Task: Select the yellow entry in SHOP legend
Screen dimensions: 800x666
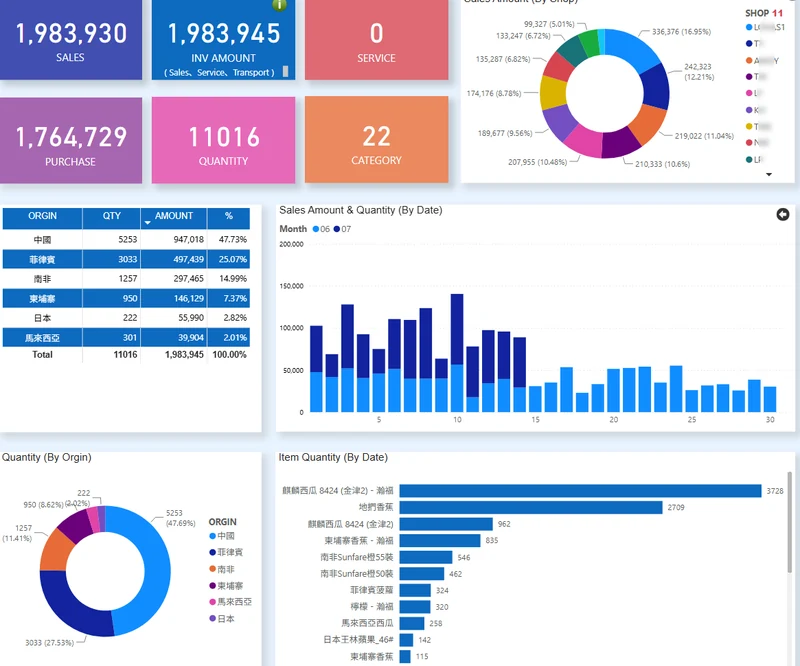Action: [x=758, y=127]
